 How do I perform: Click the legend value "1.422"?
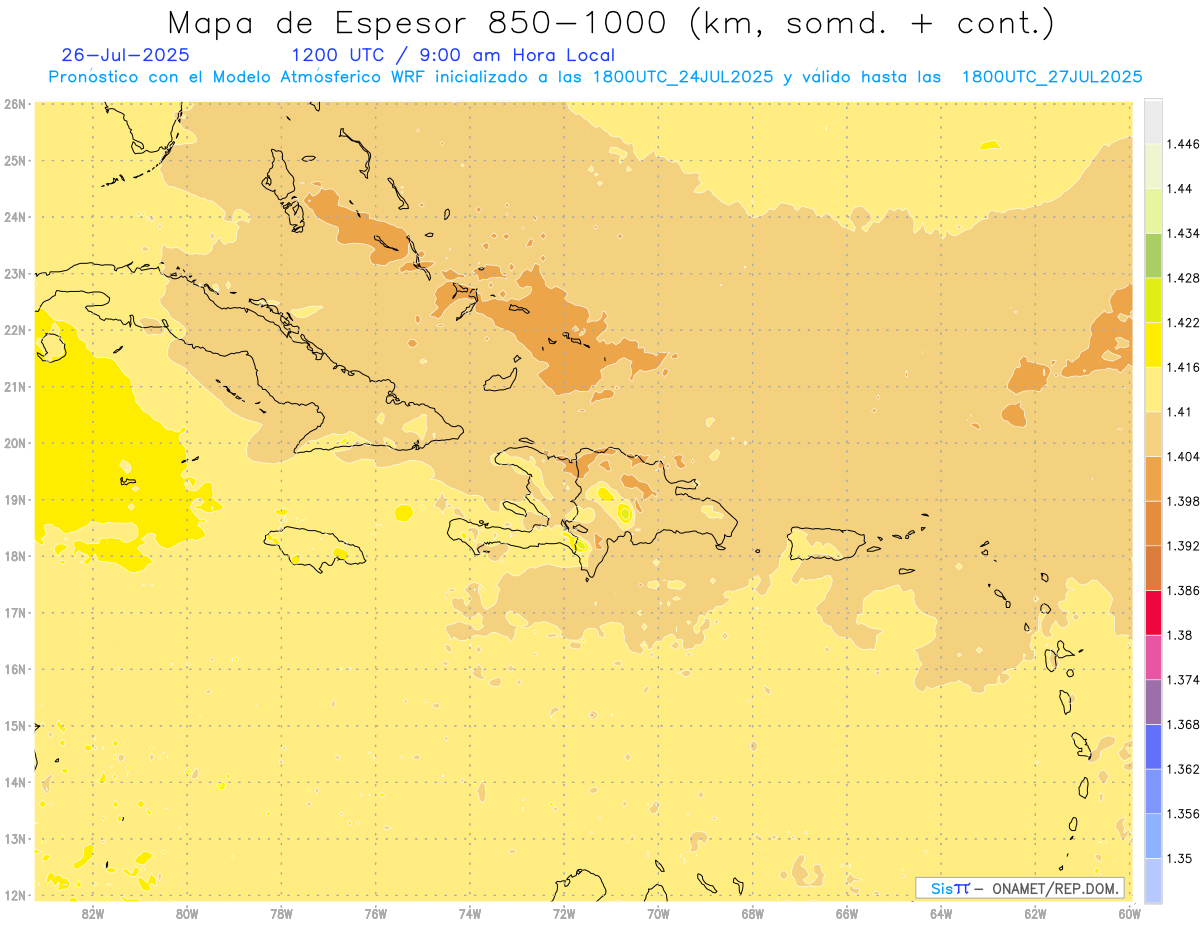(1183, 322)
